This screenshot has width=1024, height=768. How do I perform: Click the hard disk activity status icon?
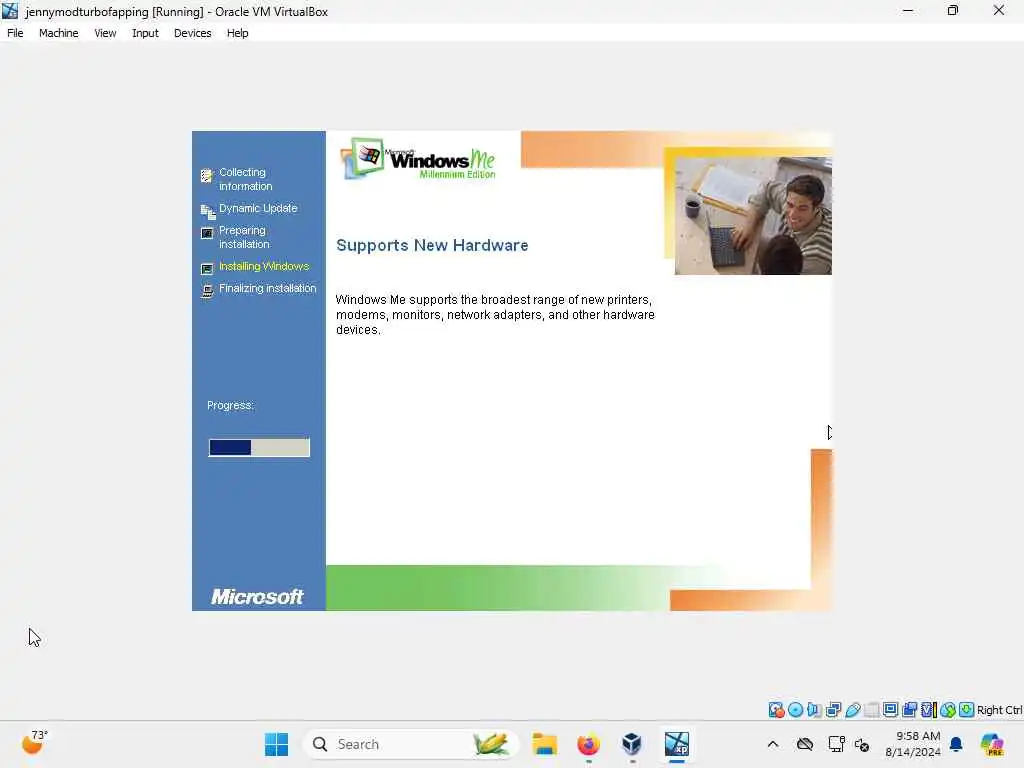776,710
